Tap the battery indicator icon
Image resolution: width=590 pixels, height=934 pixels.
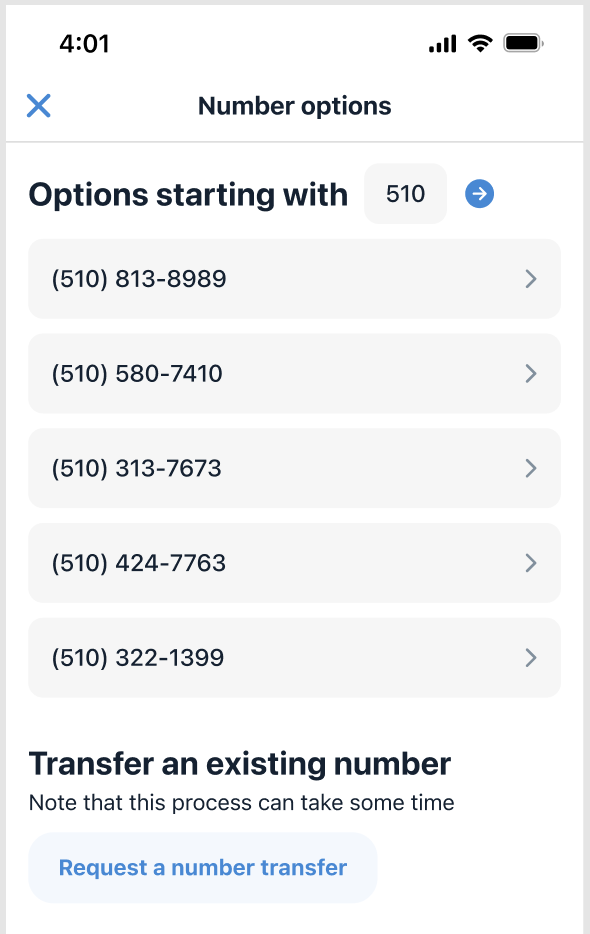click(x=523, y=43)
